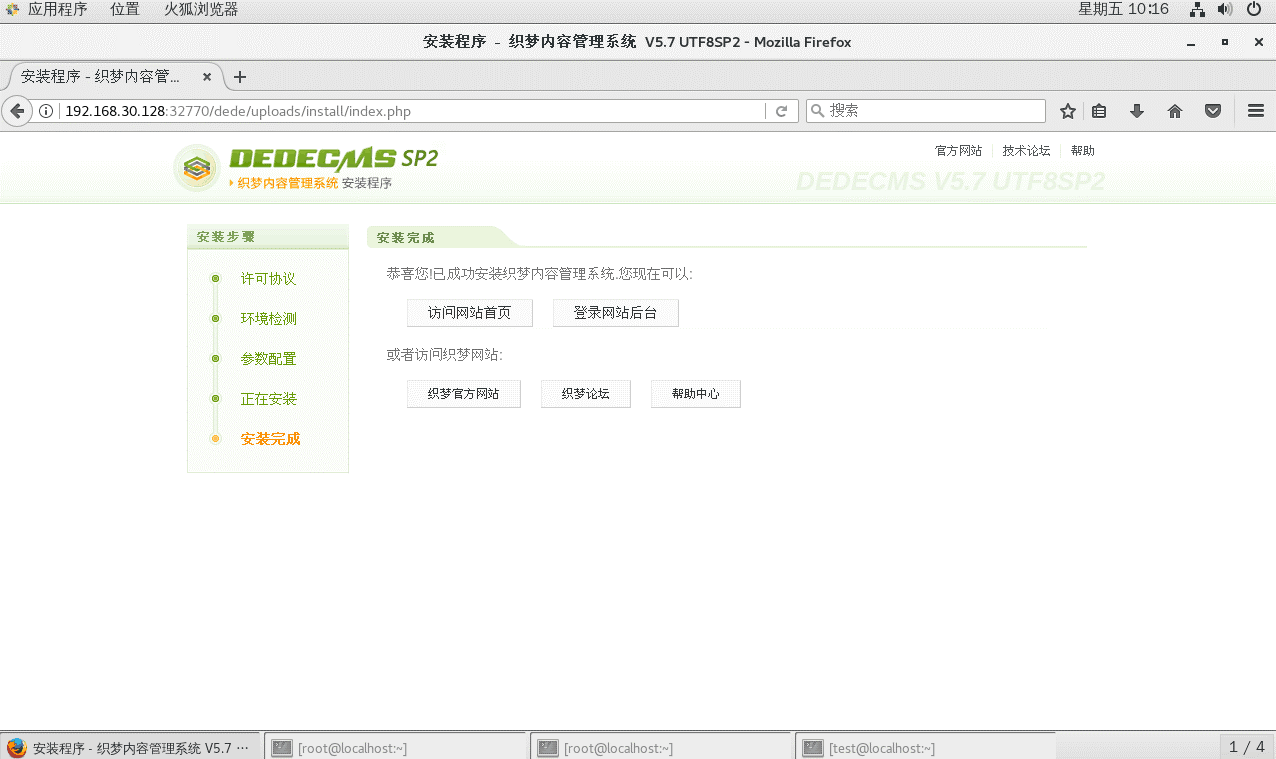Click the power icon in top panel
Screen dimensions: 1276x759
tap(1254, 9)
